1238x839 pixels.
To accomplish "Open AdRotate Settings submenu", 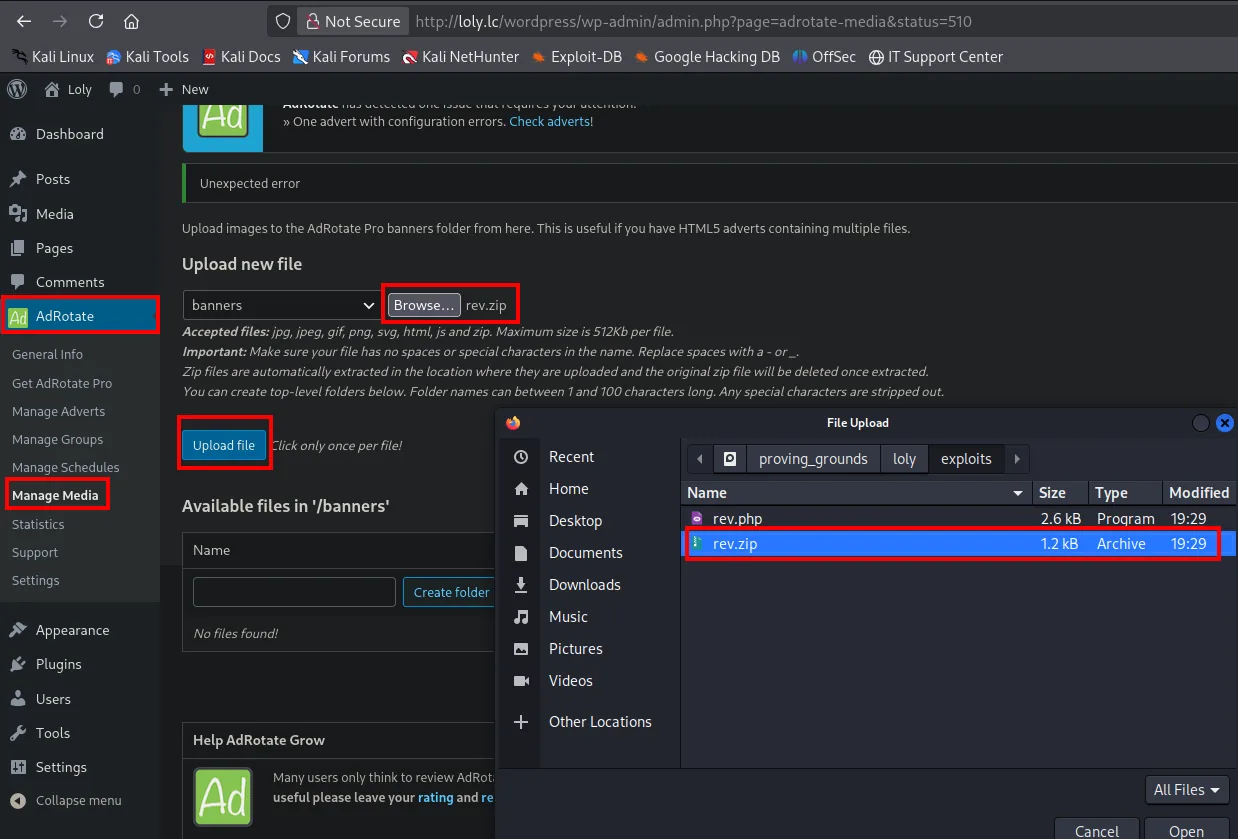I will point(36,580).
